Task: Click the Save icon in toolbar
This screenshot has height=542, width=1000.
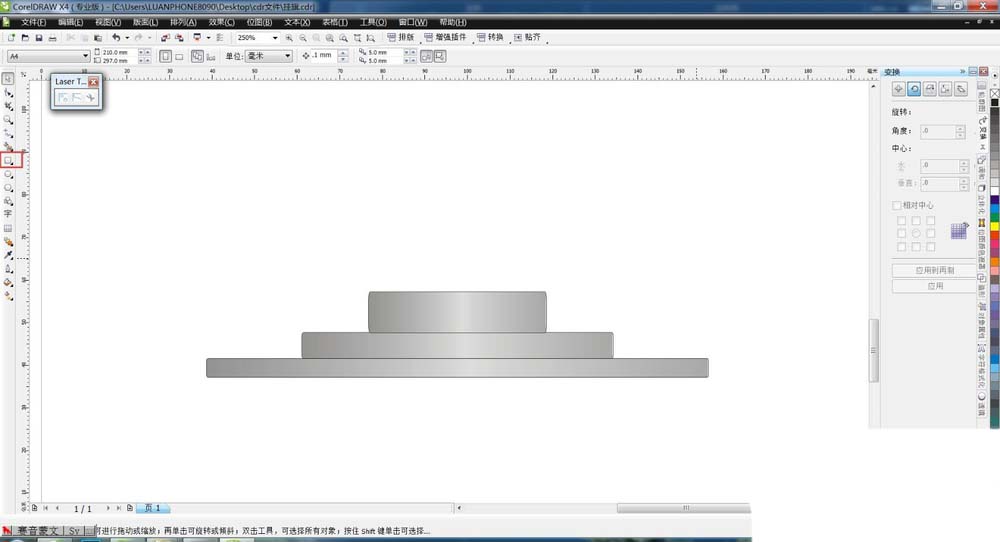Action: coord(38,38)
